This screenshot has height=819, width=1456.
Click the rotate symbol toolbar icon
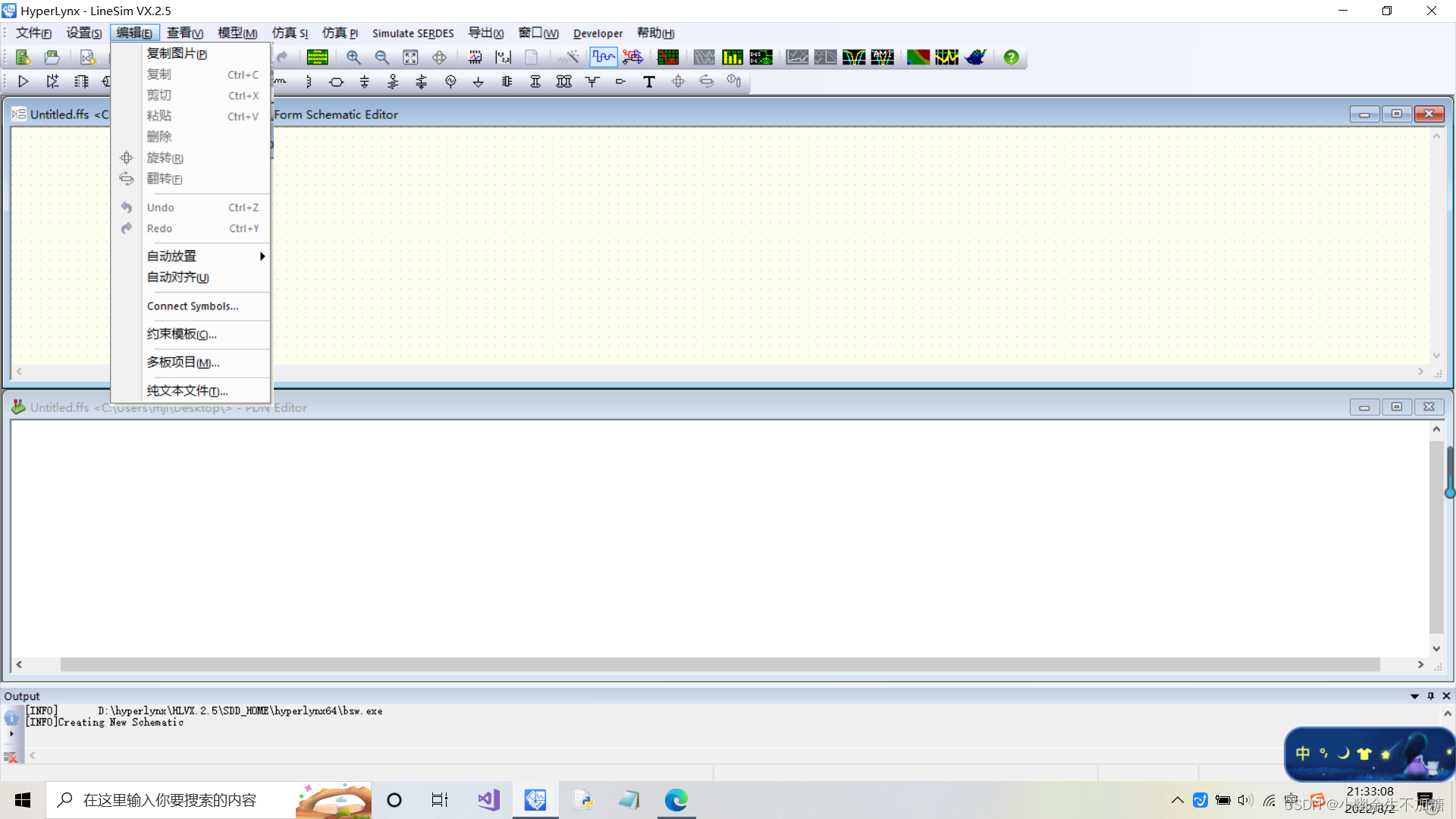(x=678, y=81)
